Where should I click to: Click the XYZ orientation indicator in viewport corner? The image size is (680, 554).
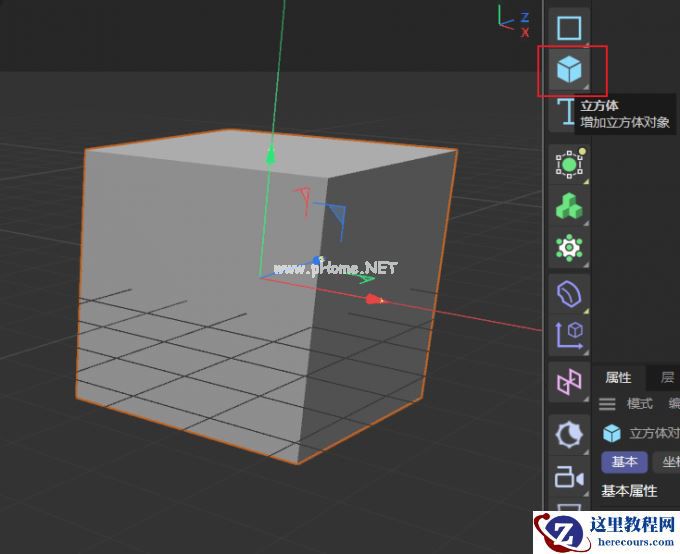point(515,22)
